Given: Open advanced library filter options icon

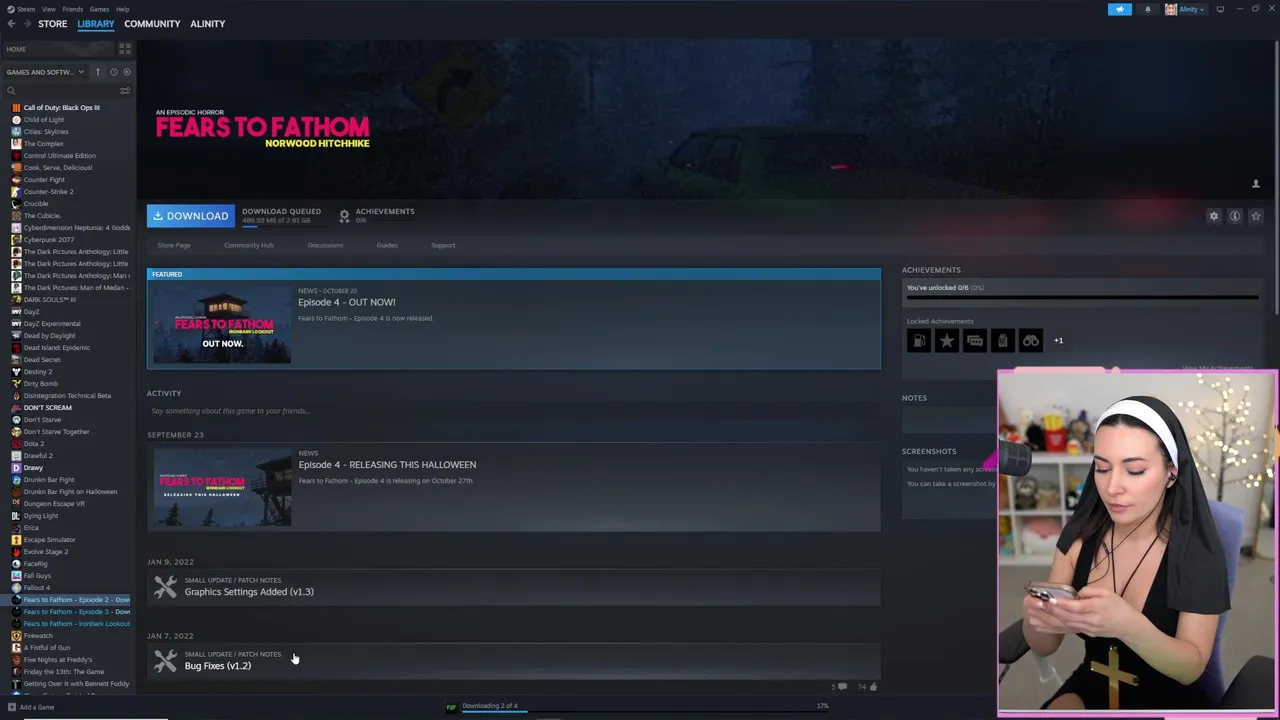Looking at the screenshot, I should [125, 91].
